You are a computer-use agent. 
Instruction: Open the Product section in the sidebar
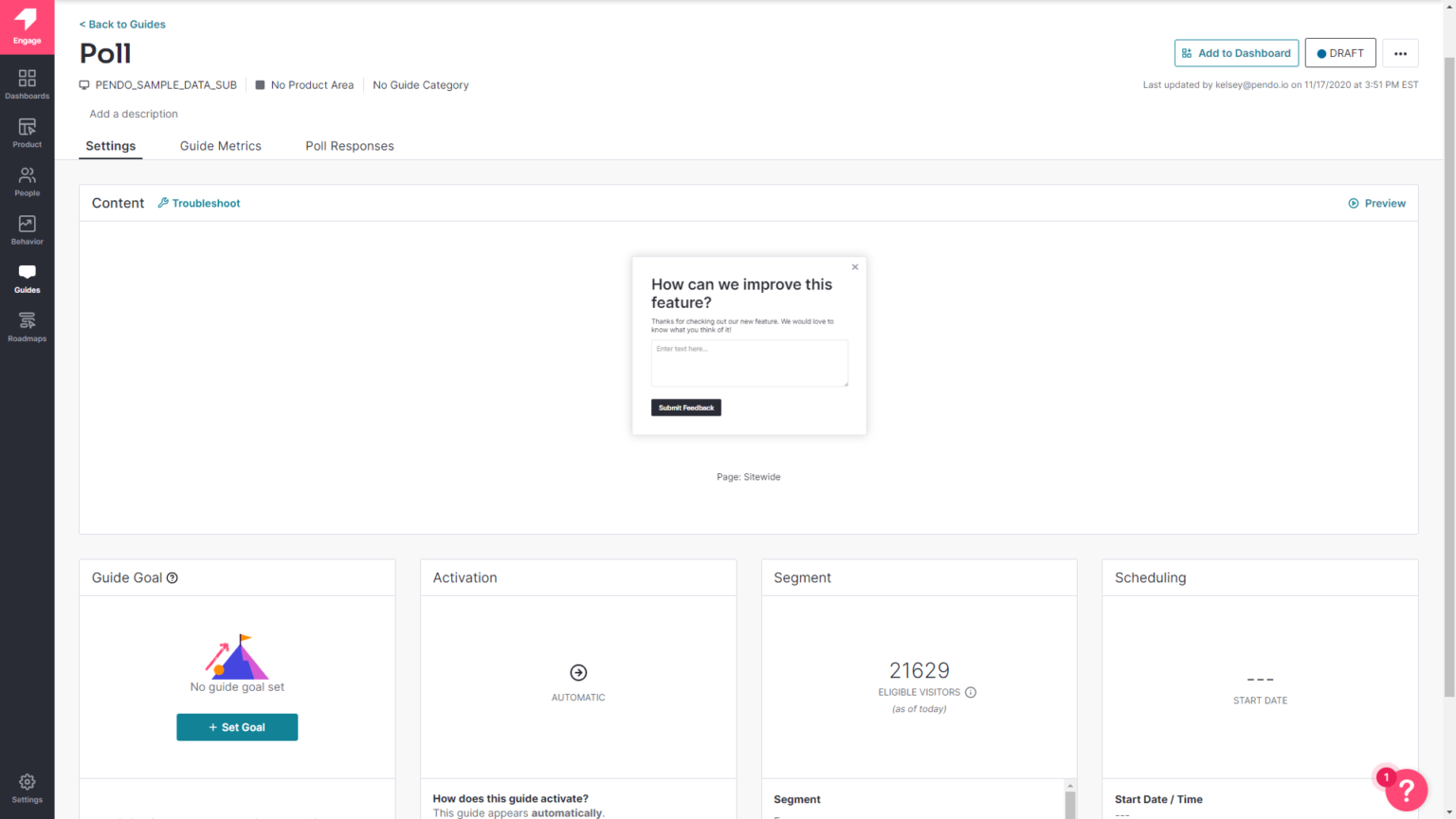27,131
